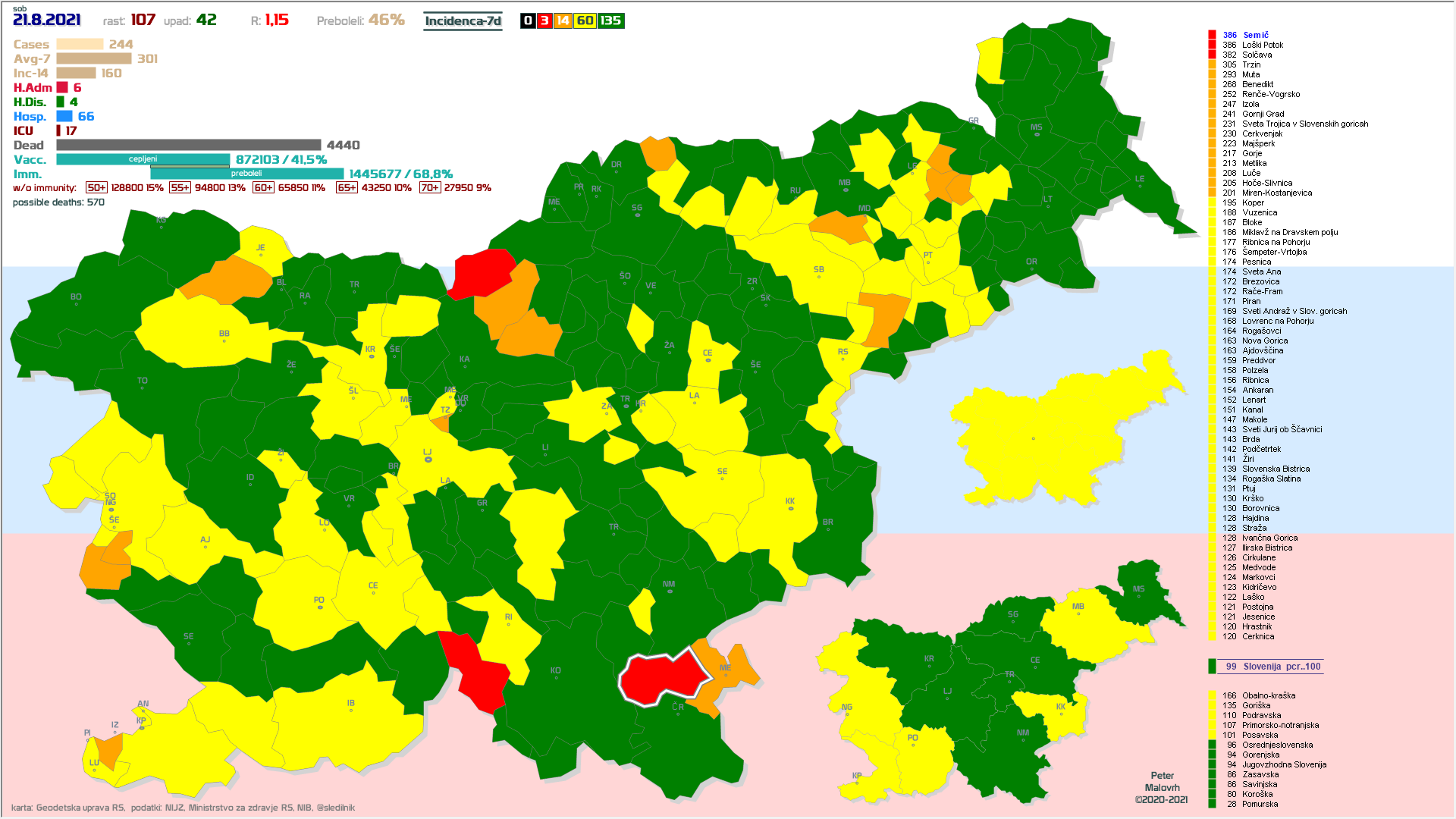Click the Incidenca-7d mode label
The height and width of the screenshot is (819, 1456).
[463, 20]
